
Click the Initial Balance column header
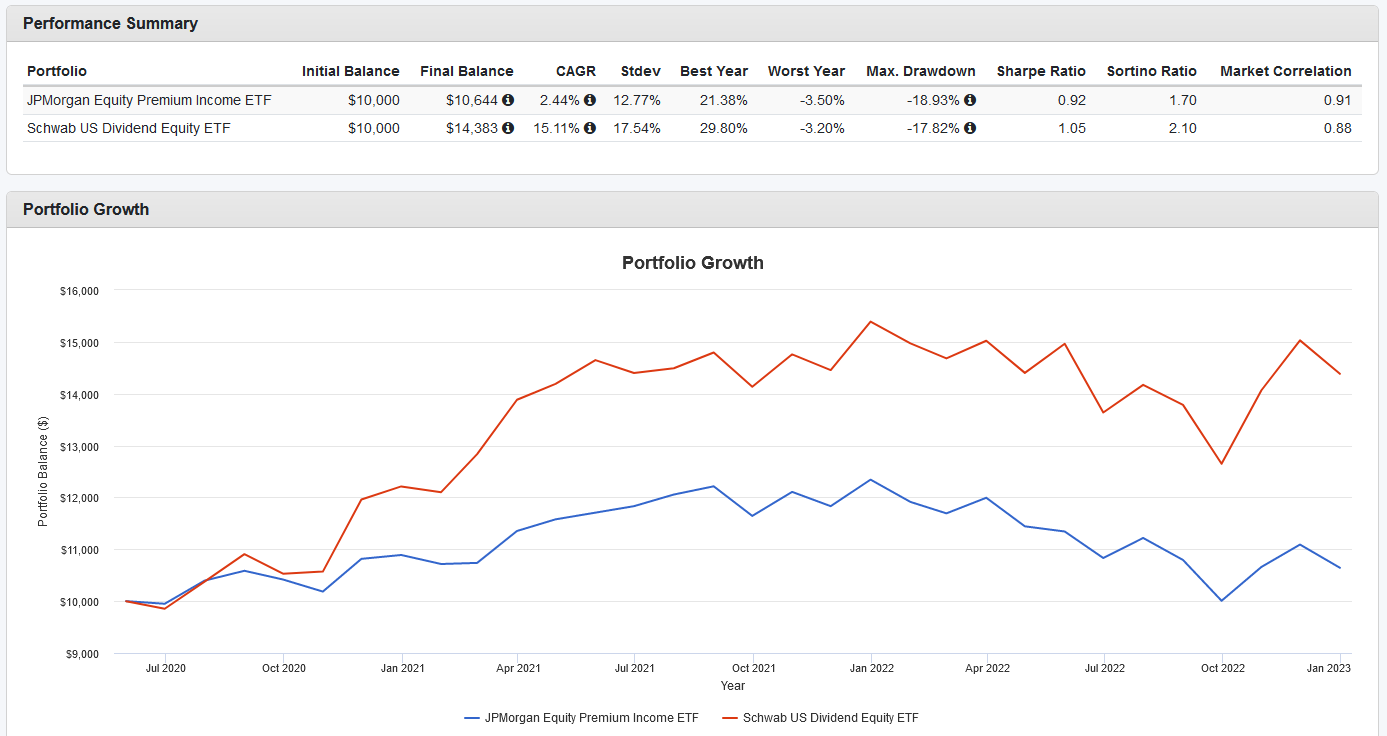click(350, 71)
